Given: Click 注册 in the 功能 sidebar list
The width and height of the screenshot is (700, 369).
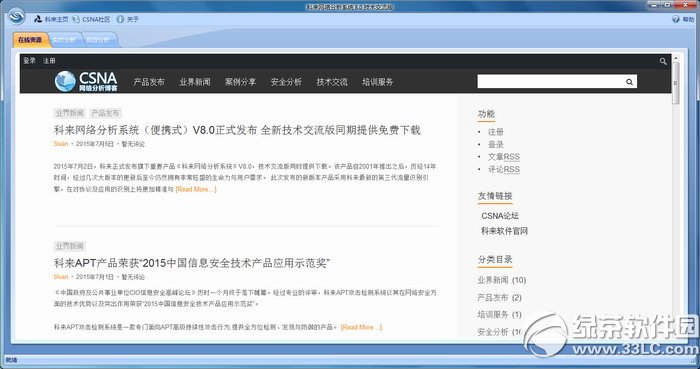Looking at the screenshot, I should click(x=496, y=132).
